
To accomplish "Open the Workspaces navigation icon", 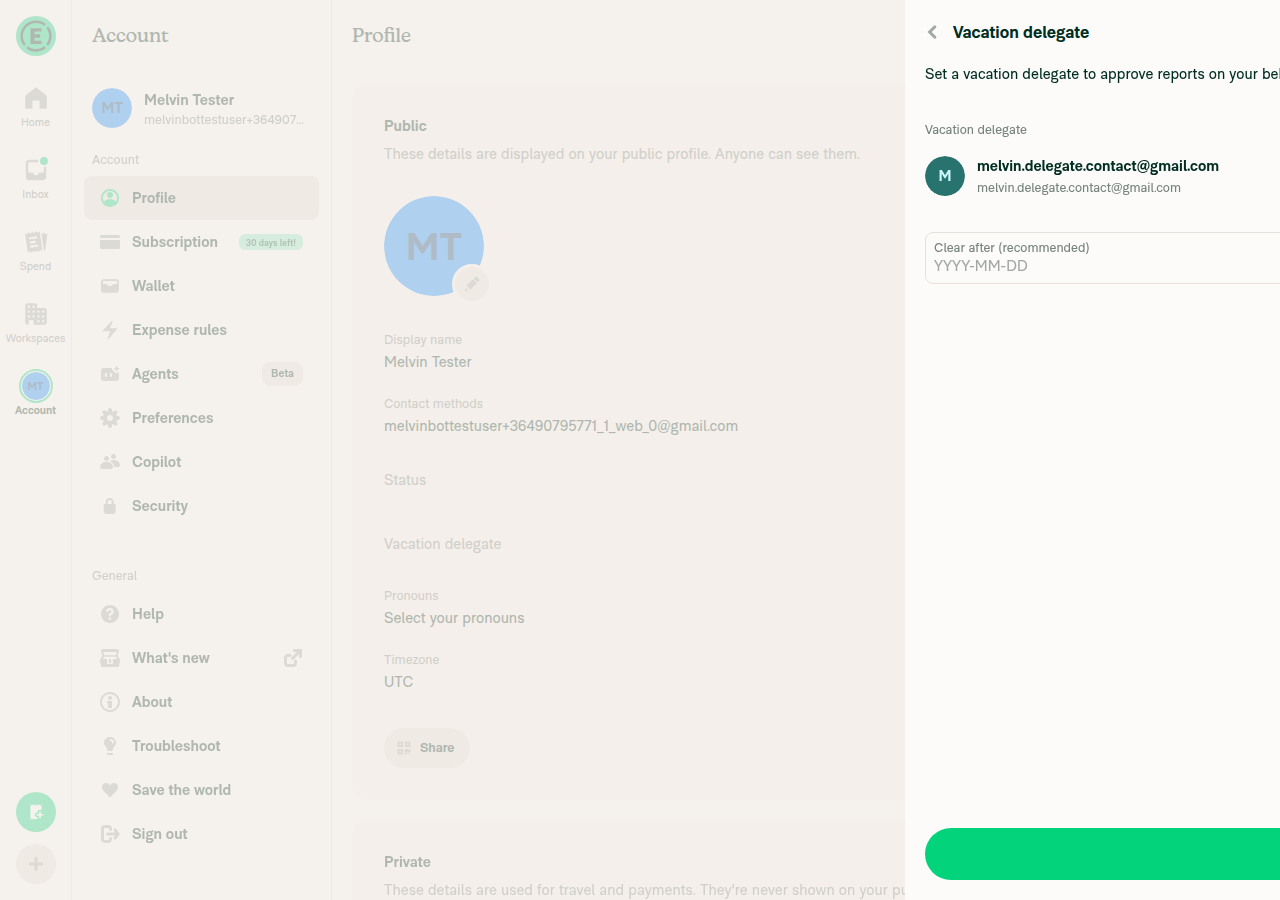I will tap(36, 324).
